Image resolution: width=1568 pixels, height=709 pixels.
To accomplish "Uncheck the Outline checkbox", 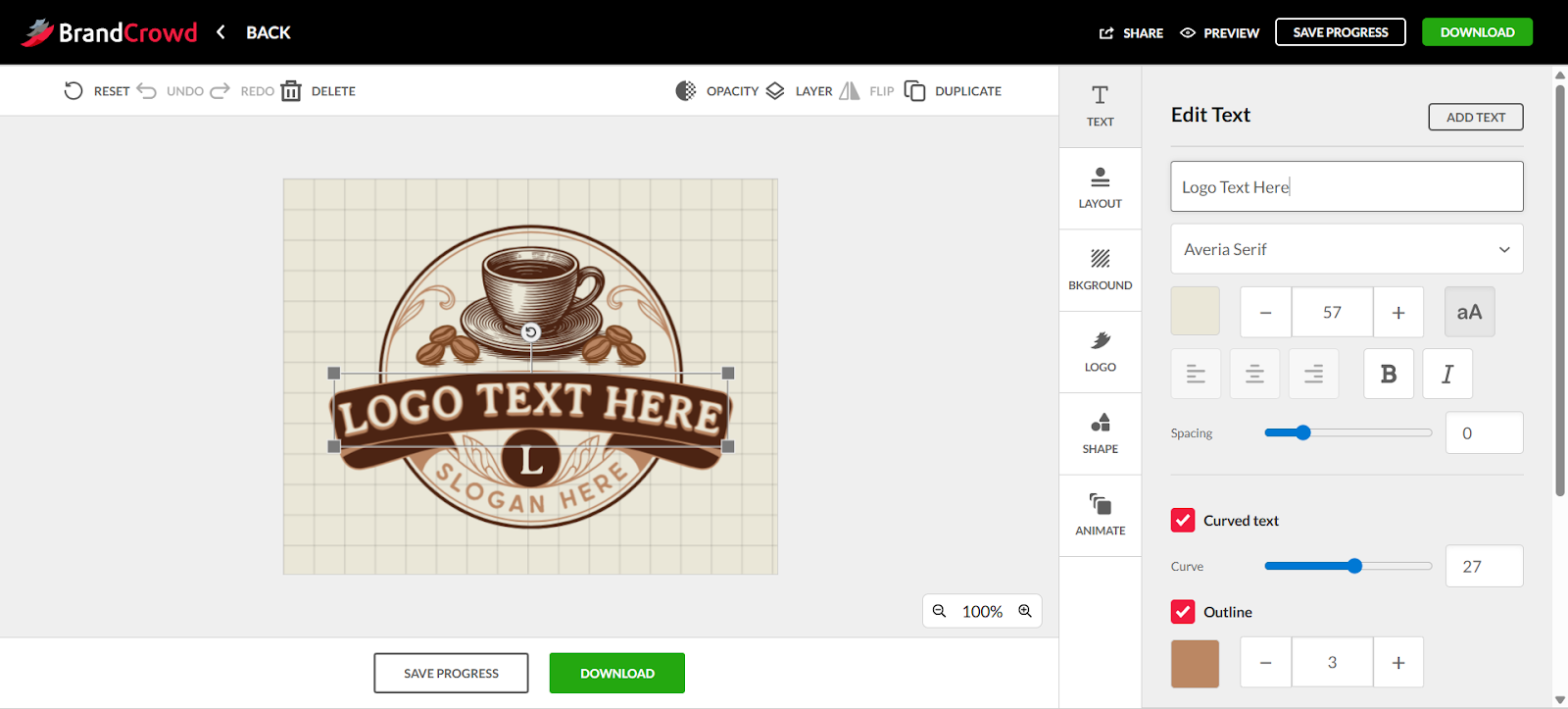I will (1183, 612).
